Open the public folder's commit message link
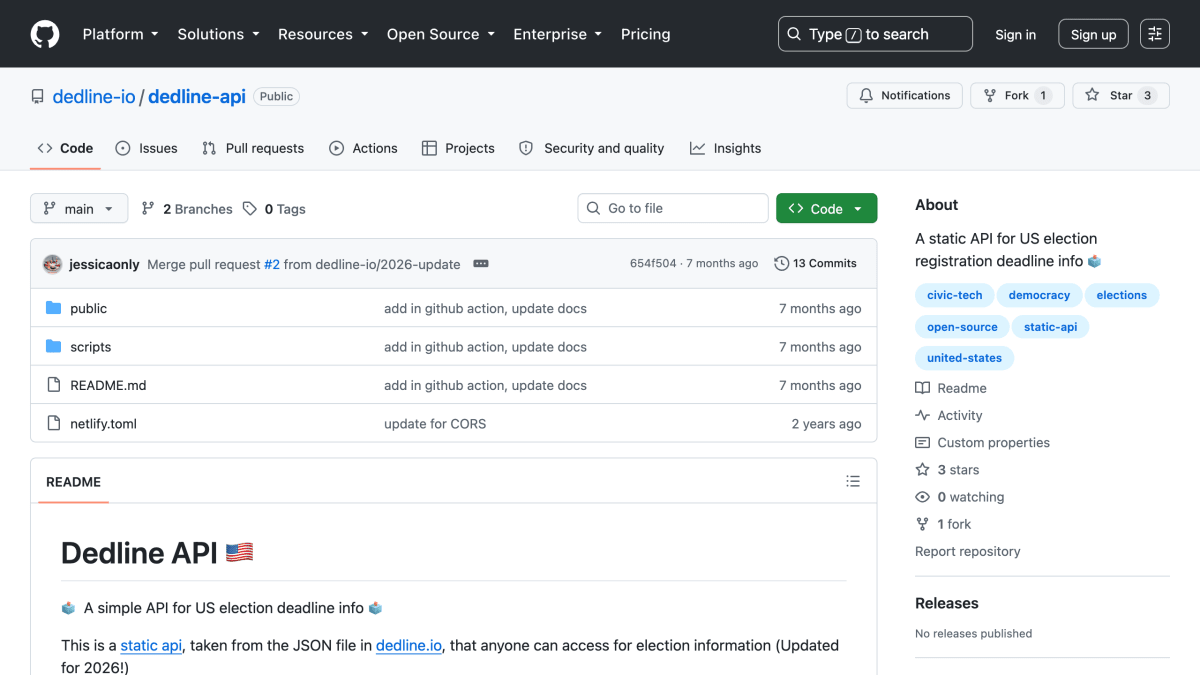 tap(485, 308)
